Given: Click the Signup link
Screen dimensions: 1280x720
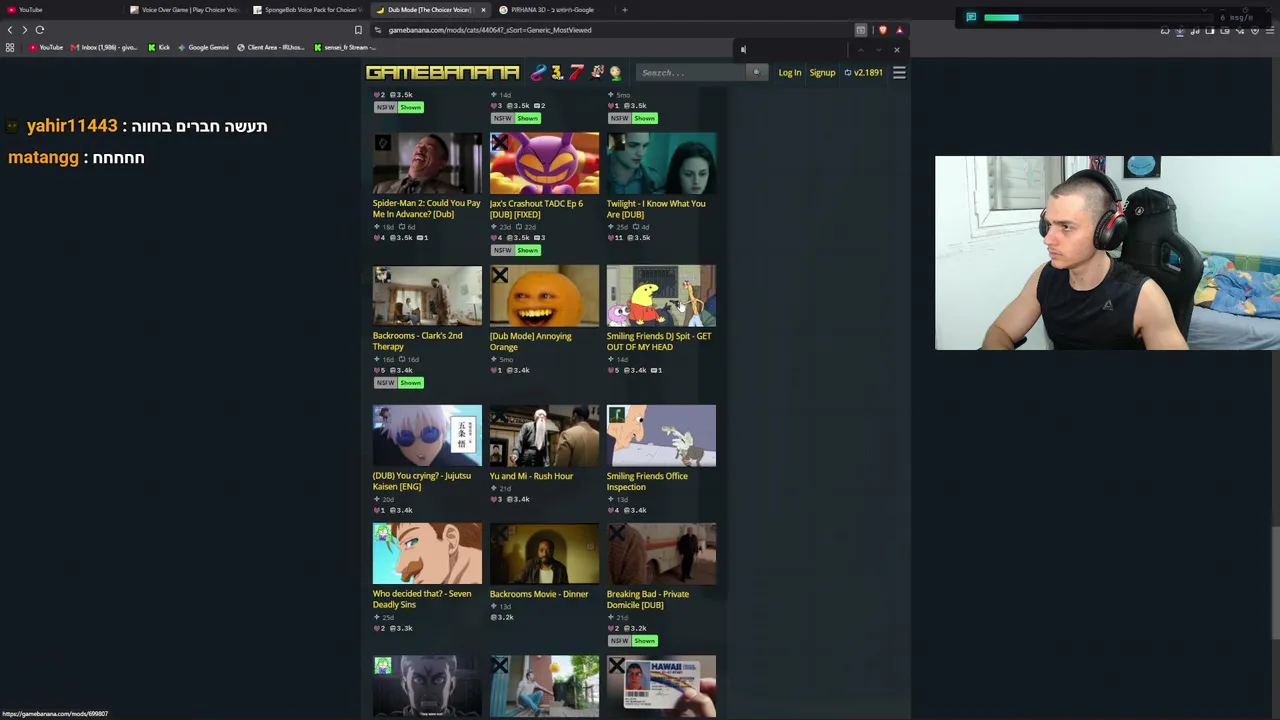Looking at the screenshot, I should pyautogui.click(x=822, y=72).
